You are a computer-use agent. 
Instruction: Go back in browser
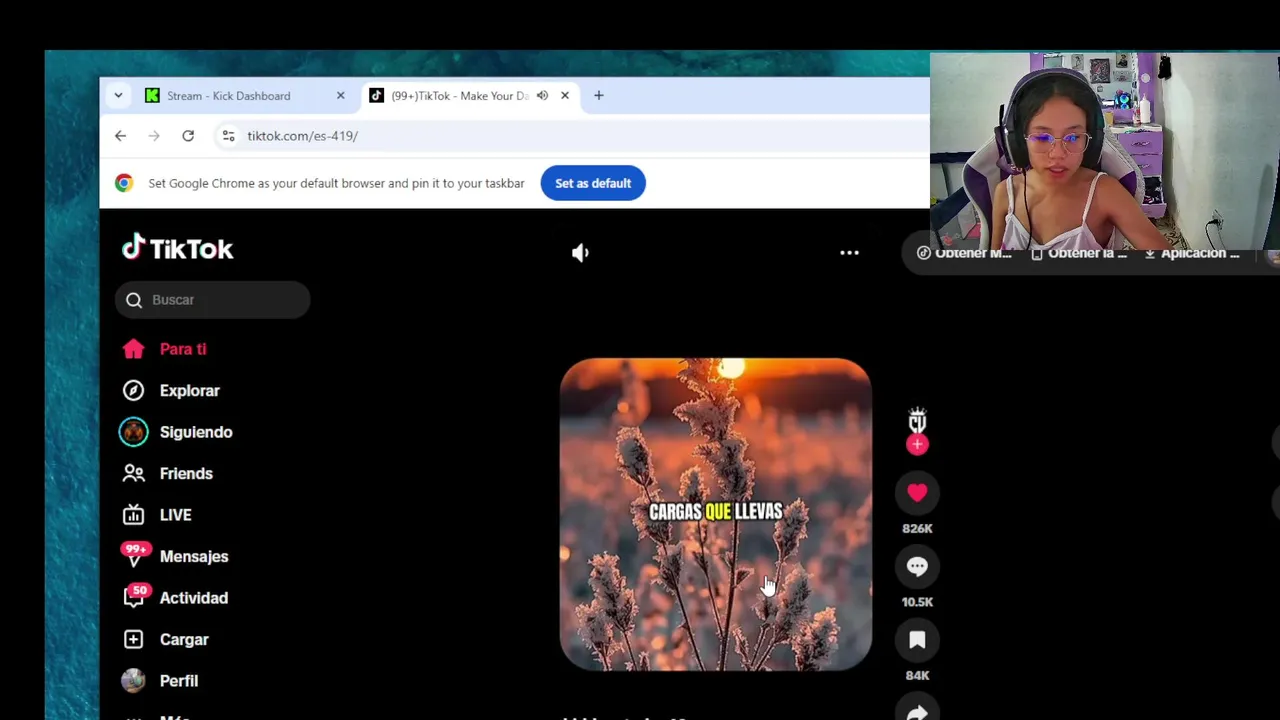120,136
